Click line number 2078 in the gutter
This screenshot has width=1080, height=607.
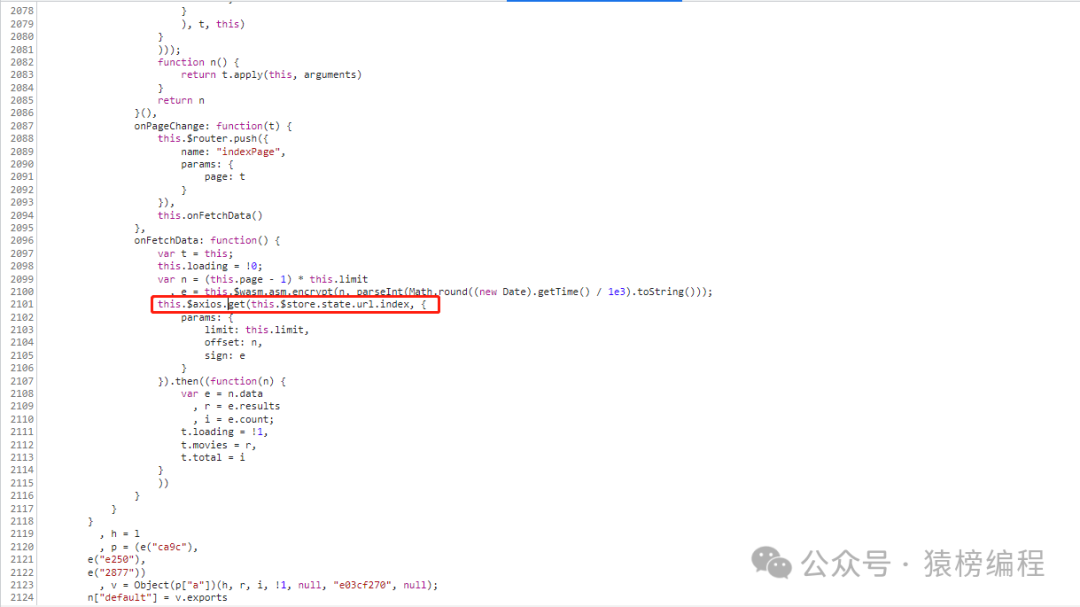[x=22, y=11]
